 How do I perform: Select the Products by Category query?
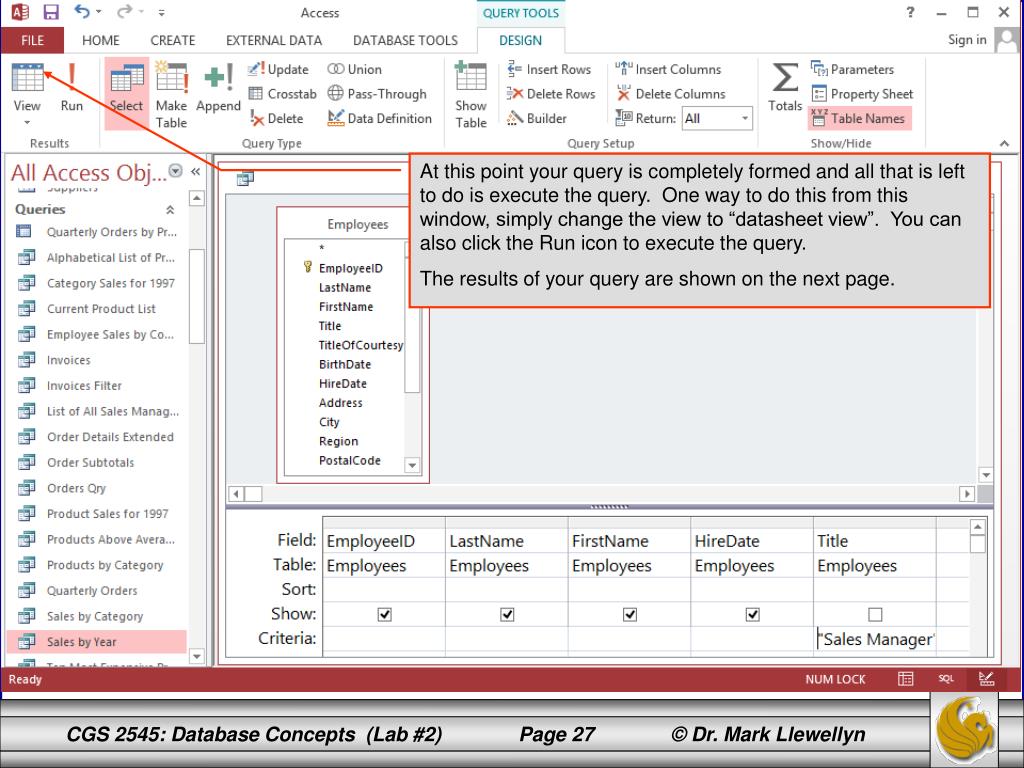(x=97, y=565)
